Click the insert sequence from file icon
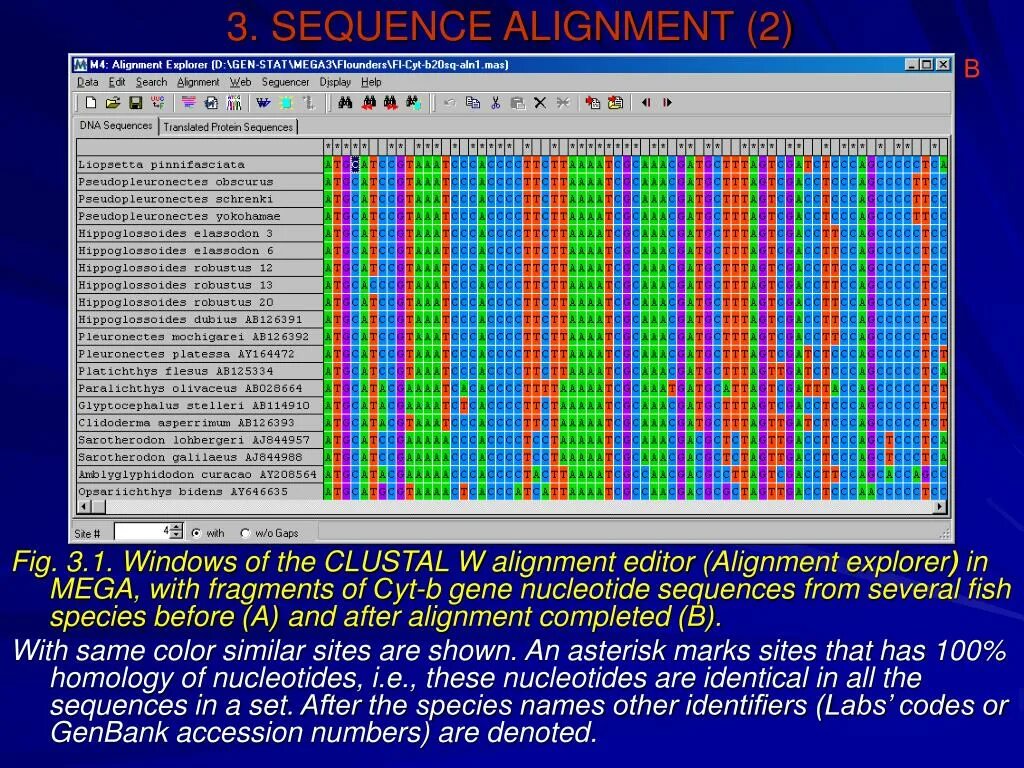 click(615, 103)
